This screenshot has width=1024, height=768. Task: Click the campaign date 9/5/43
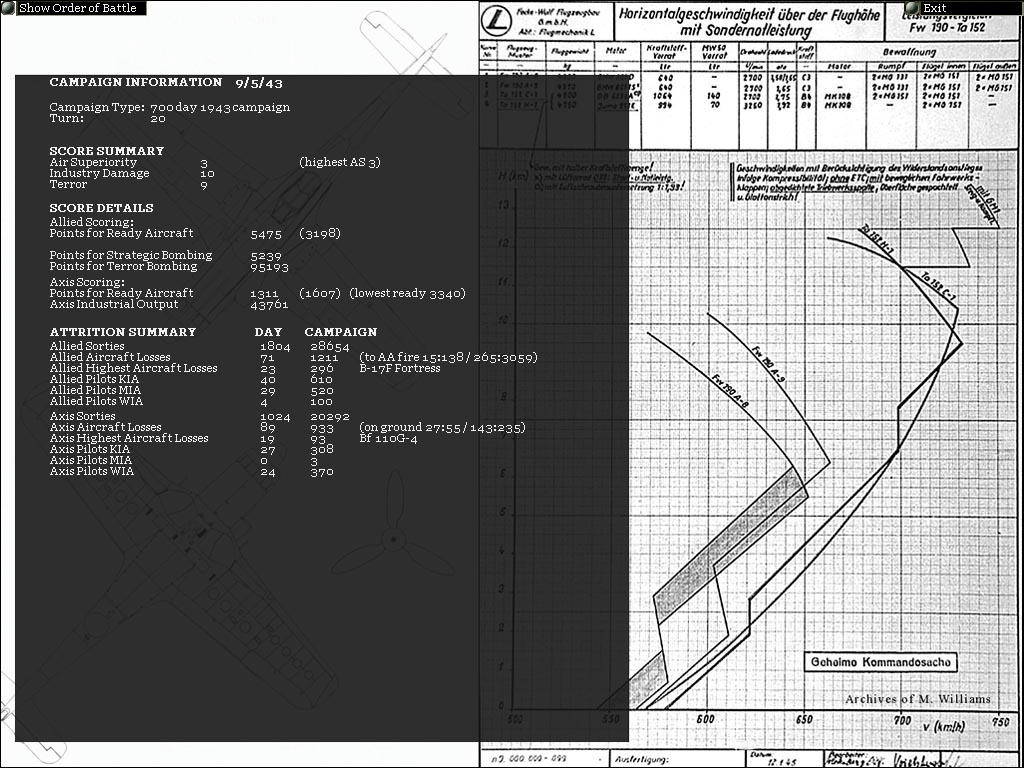pos(259,83)
